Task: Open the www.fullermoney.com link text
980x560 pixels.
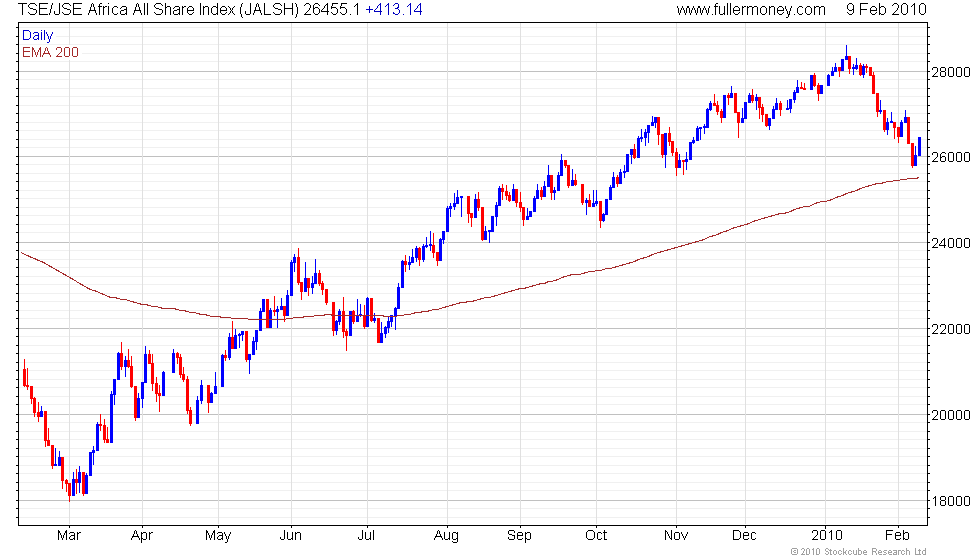Action: coord(751,9)
